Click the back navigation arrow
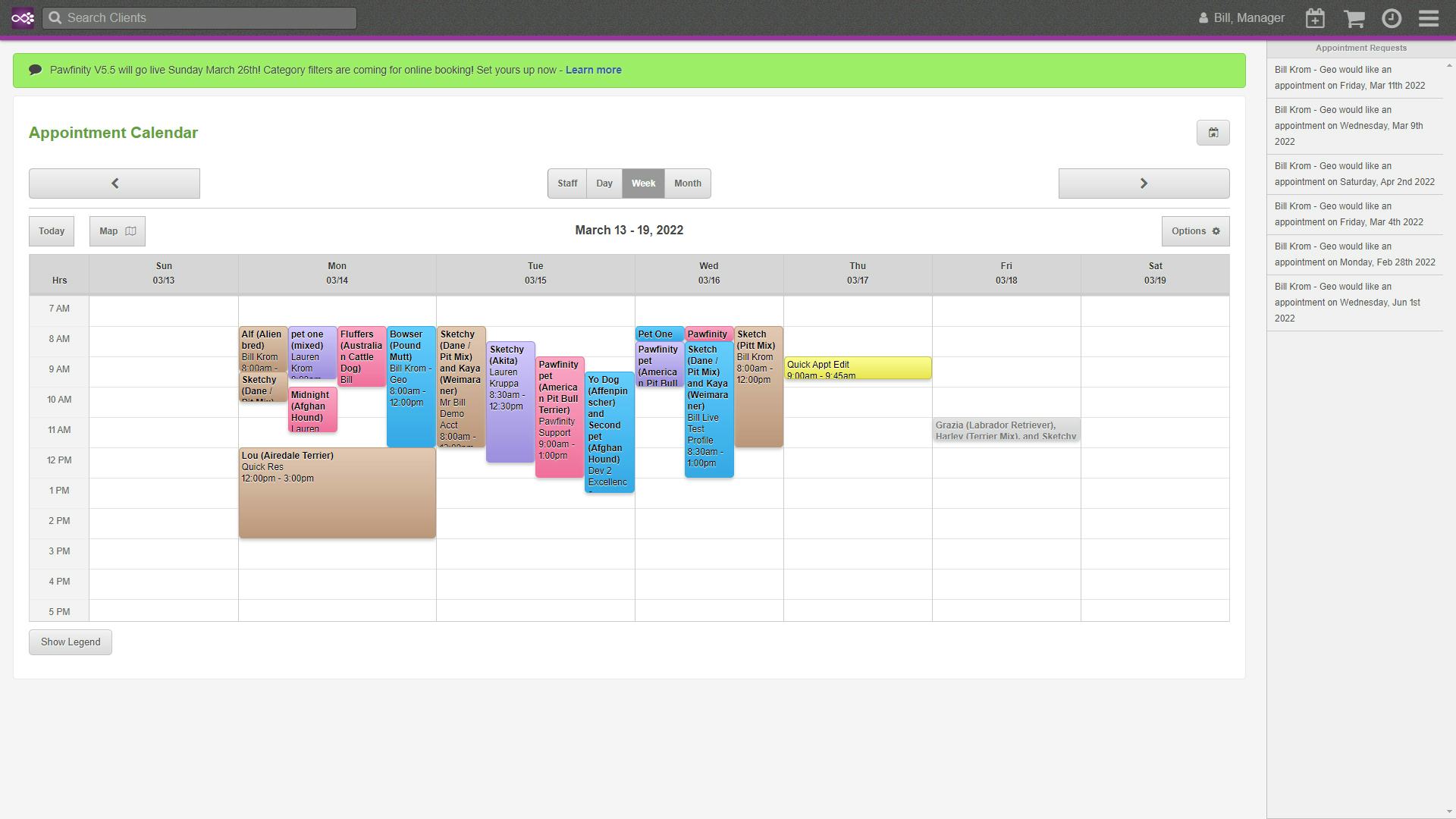 pyautogui.click(x=115, y=183)
